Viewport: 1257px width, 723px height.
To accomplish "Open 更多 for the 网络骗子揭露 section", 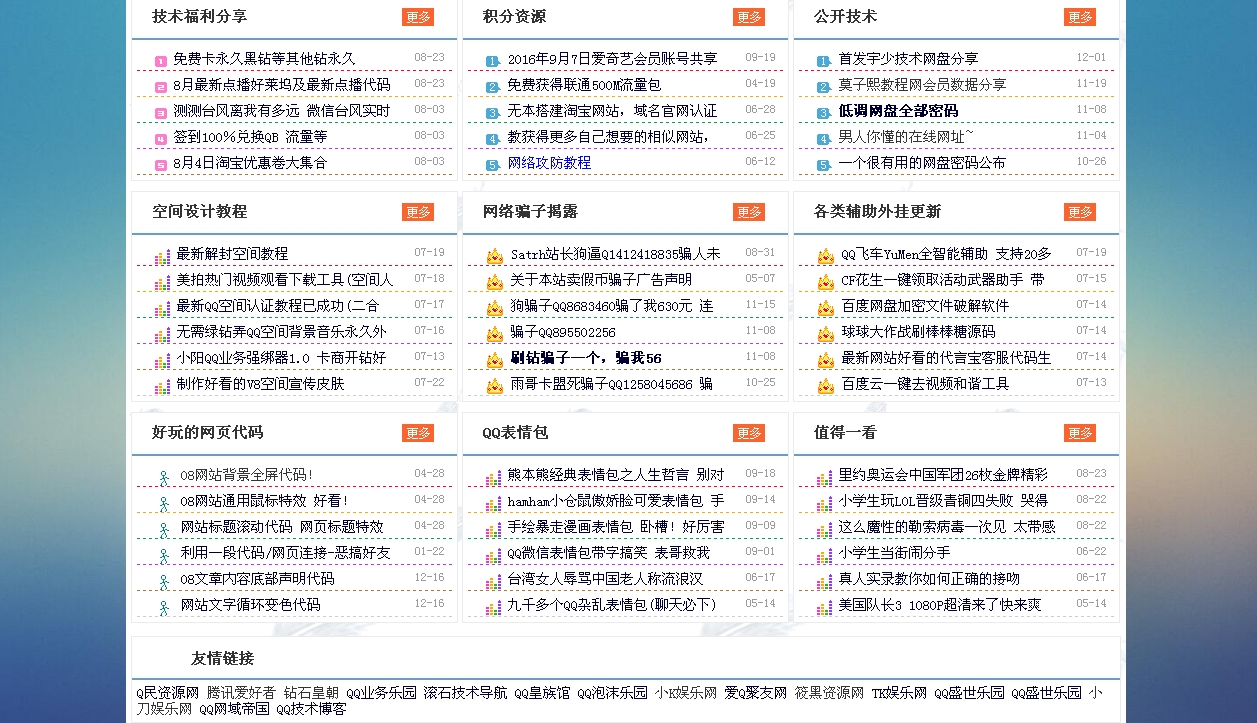I will 749,212.
